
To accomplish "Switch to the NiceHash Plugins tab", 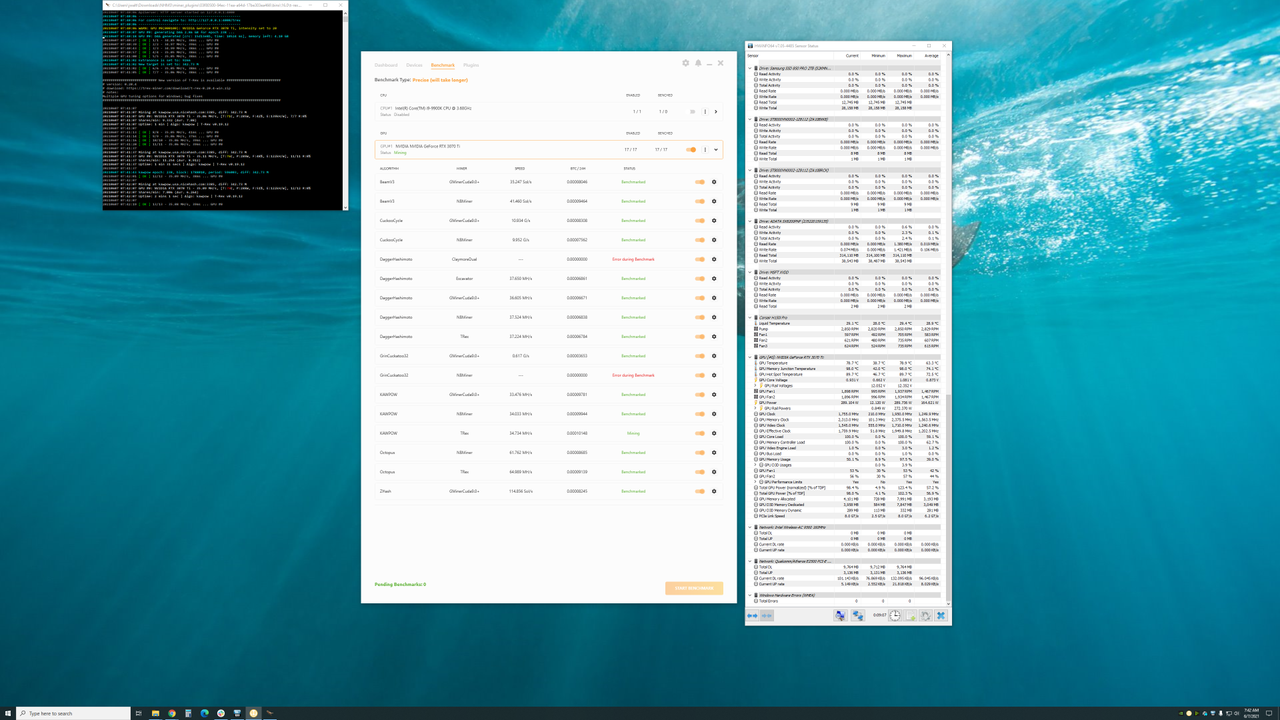I will tap(471, 65).
